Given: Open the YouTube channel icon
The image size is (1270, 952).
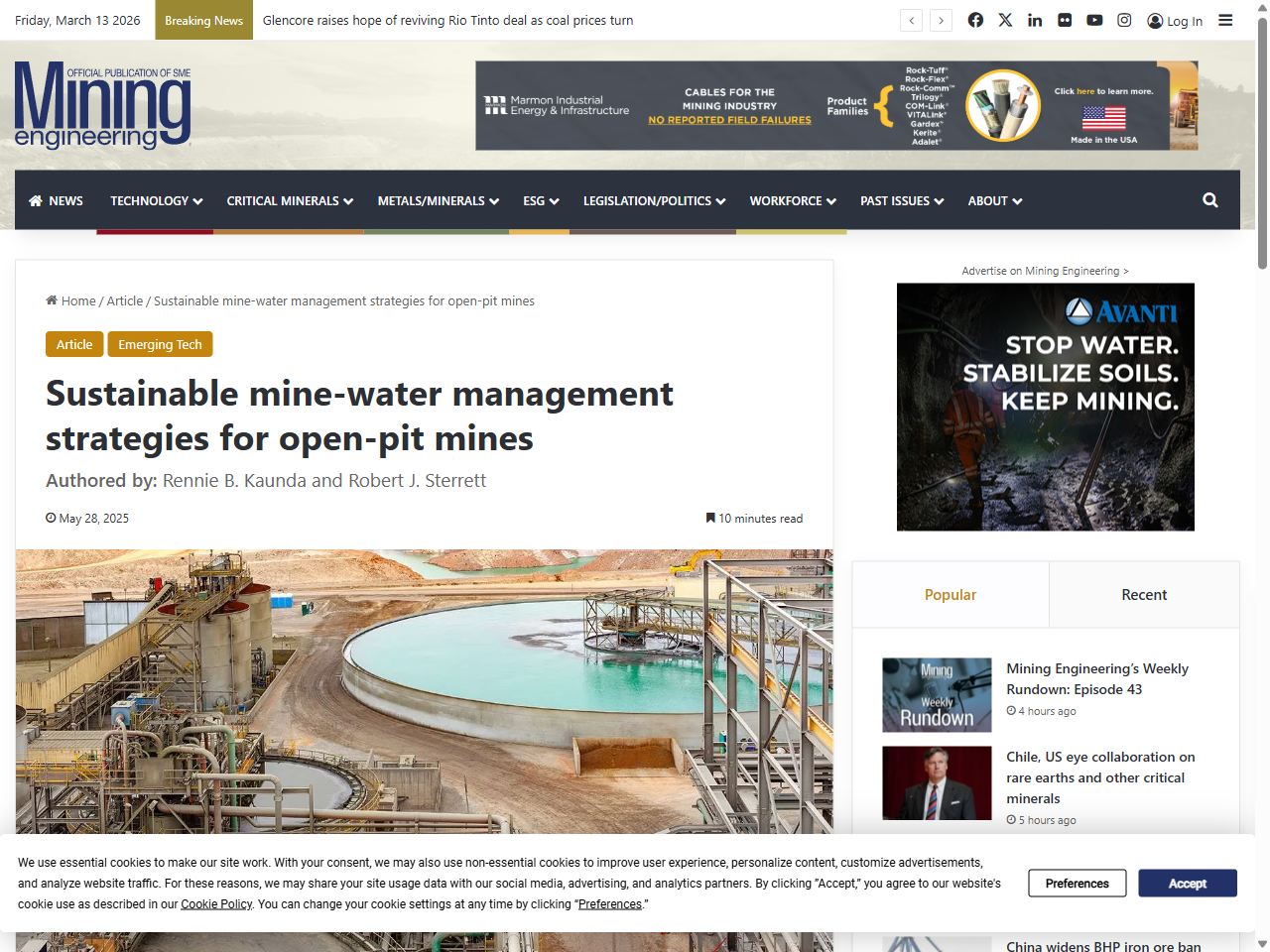Looking at the screenshot, I should [1094, 20].
